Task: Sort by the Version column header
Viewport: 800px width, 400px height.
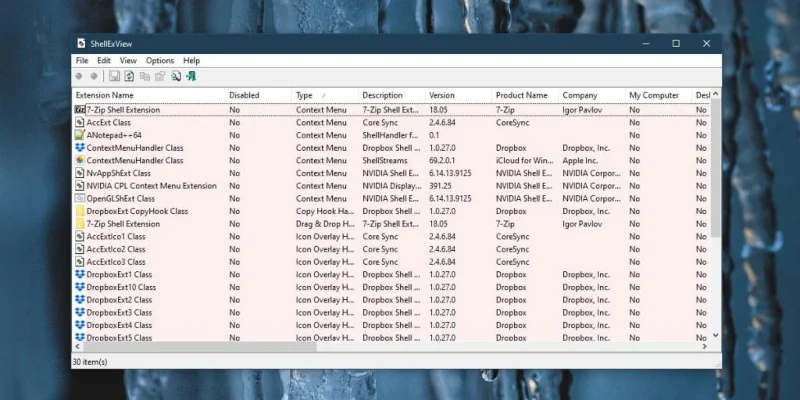Action: point(459,95)
